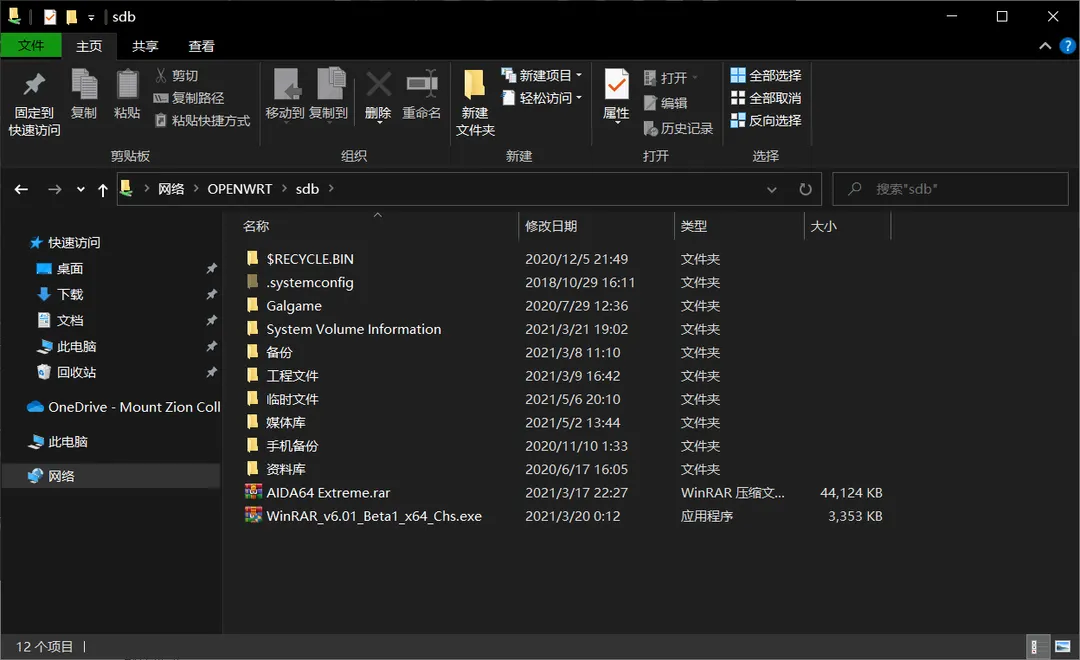Click History (历史记录) in ribbon
Screen dimensions: 1080x660
point(678,128)
